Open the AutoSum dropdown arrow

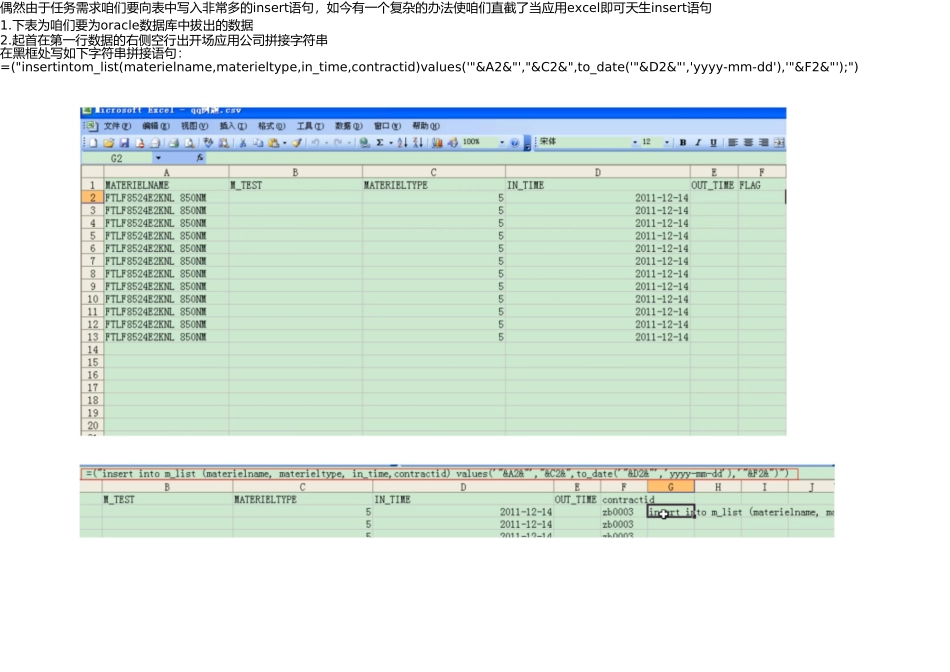click(391, 143)
